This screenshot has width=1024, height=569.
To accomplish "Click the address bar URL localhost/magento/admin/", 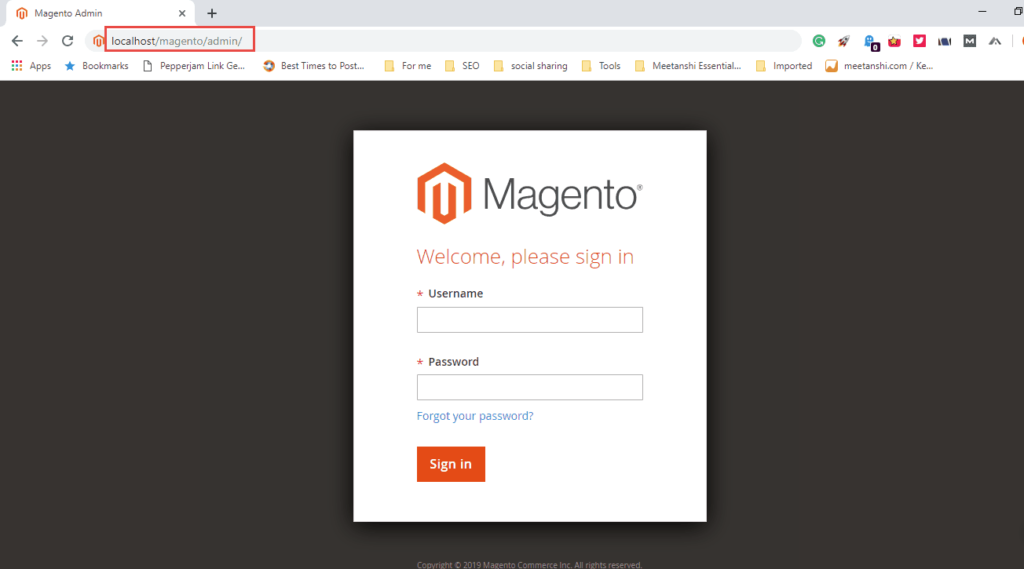I will [x=177, y=41].
